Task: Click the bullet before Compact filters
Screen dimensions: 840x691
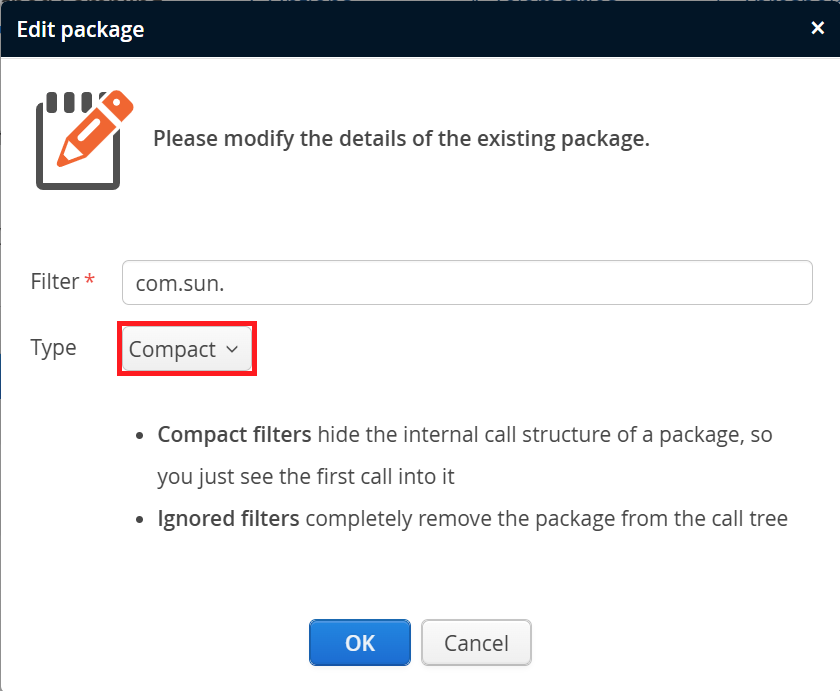Action: [140, 436]
